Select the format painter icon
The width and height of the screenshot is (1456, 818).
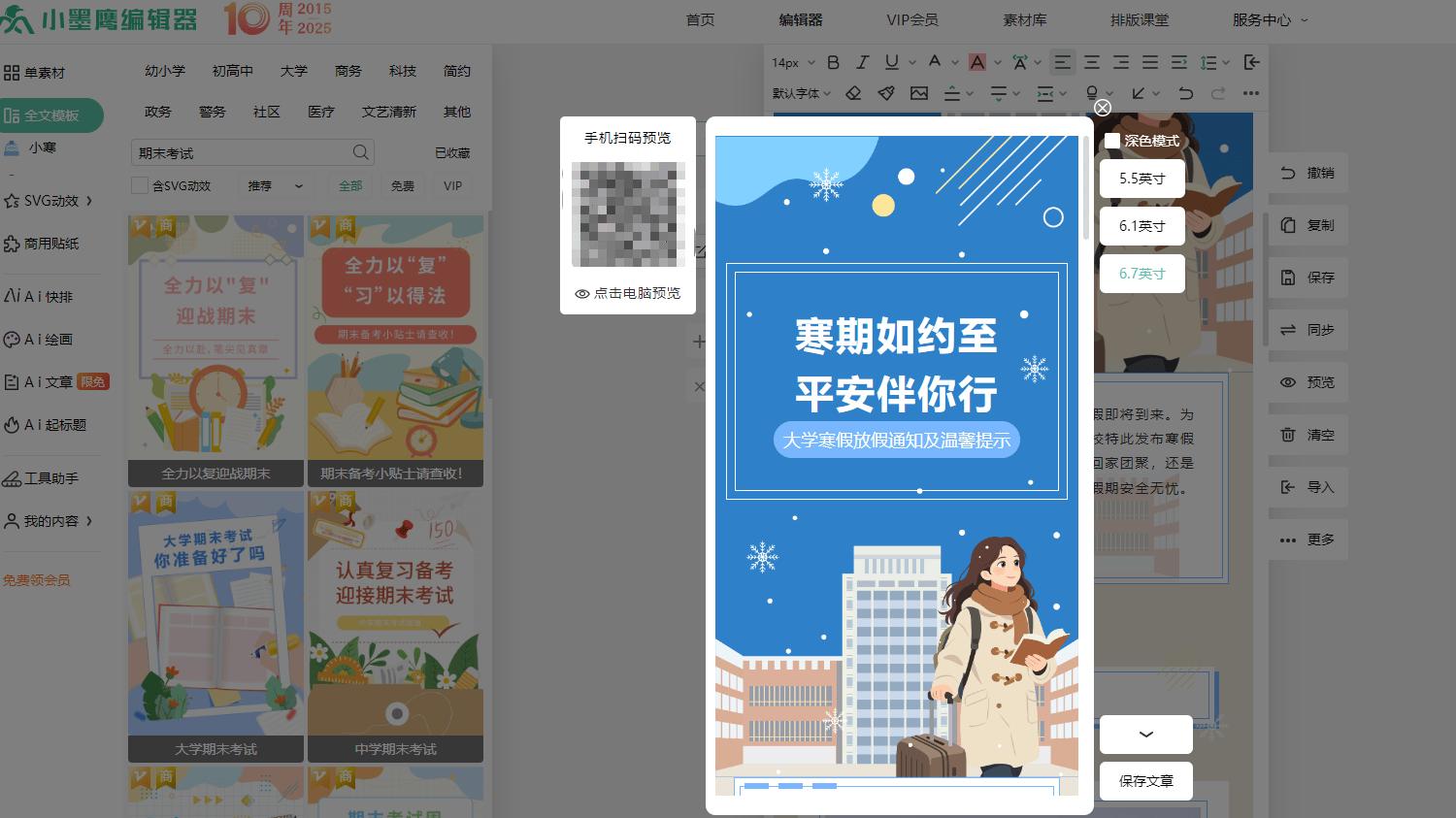coord(885,93)
